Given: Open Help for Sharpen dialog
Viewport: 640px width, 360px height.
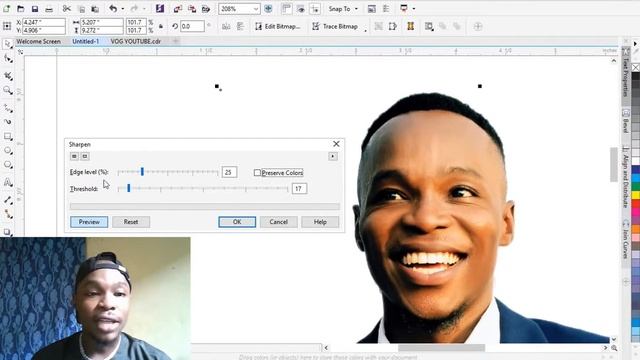Looking at the screenshot, I should [320, 222].
